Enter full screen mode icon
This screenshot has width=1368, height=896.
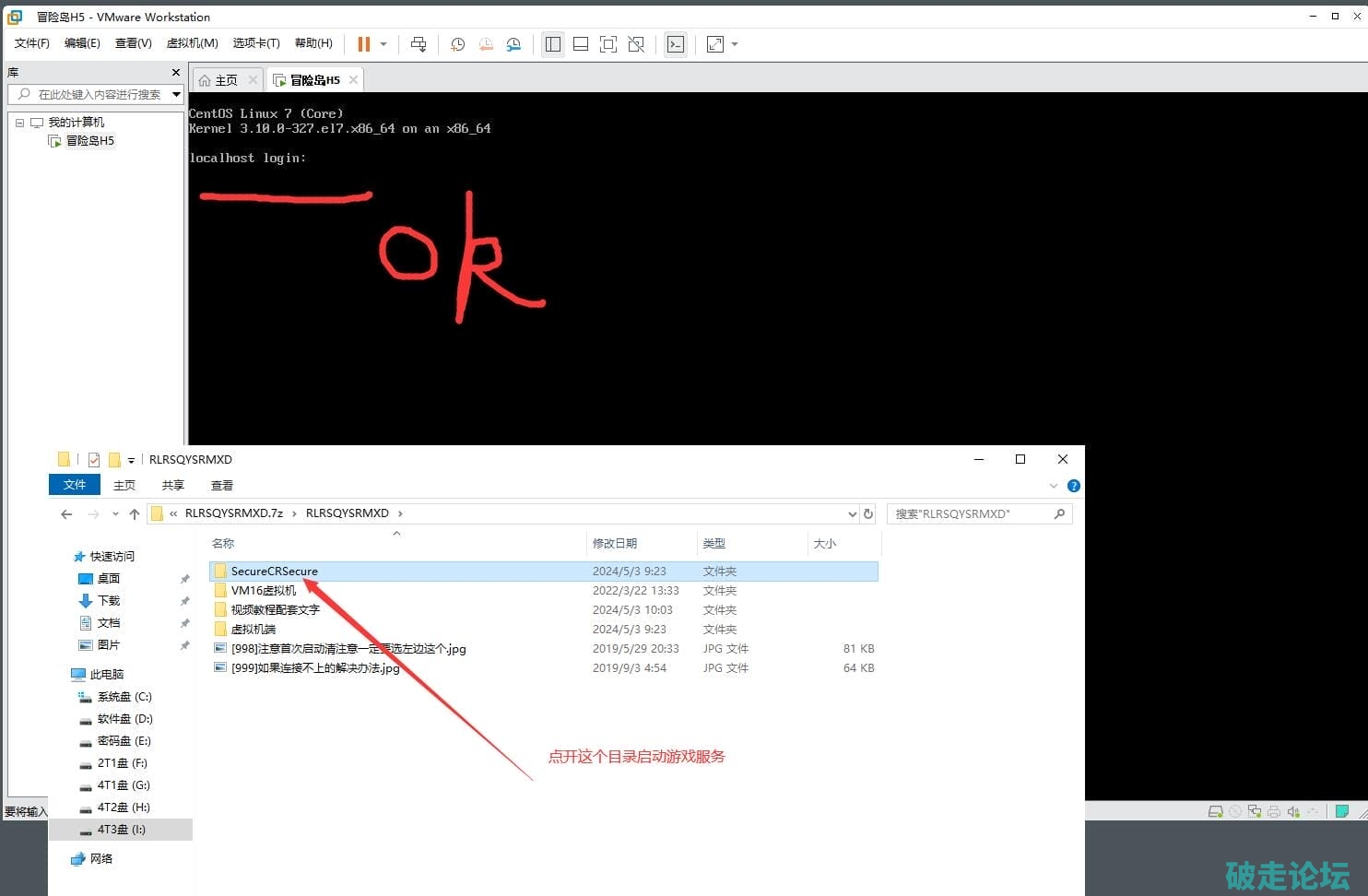(608, 44)
